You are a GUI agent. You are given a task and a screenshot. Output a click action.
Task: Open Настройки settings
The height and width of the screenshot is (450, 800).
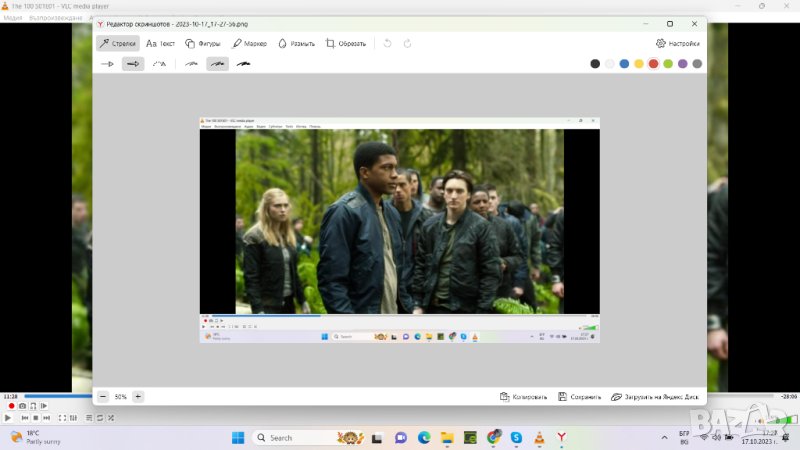click(677, 43)
